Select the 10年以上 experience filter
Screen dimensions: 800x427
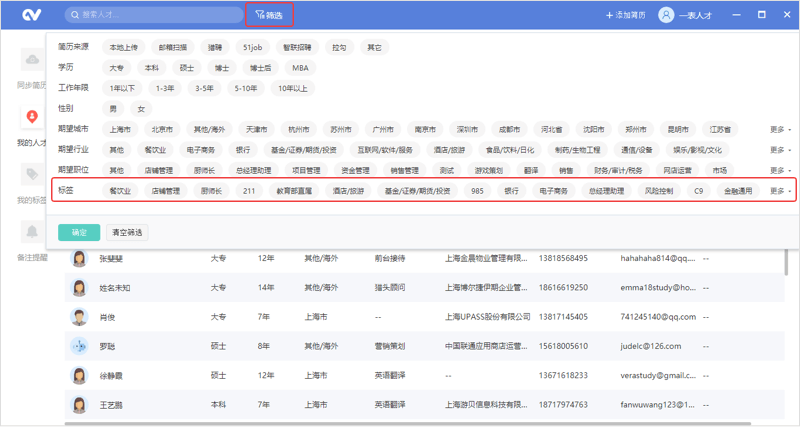click(x=292, y=88)
